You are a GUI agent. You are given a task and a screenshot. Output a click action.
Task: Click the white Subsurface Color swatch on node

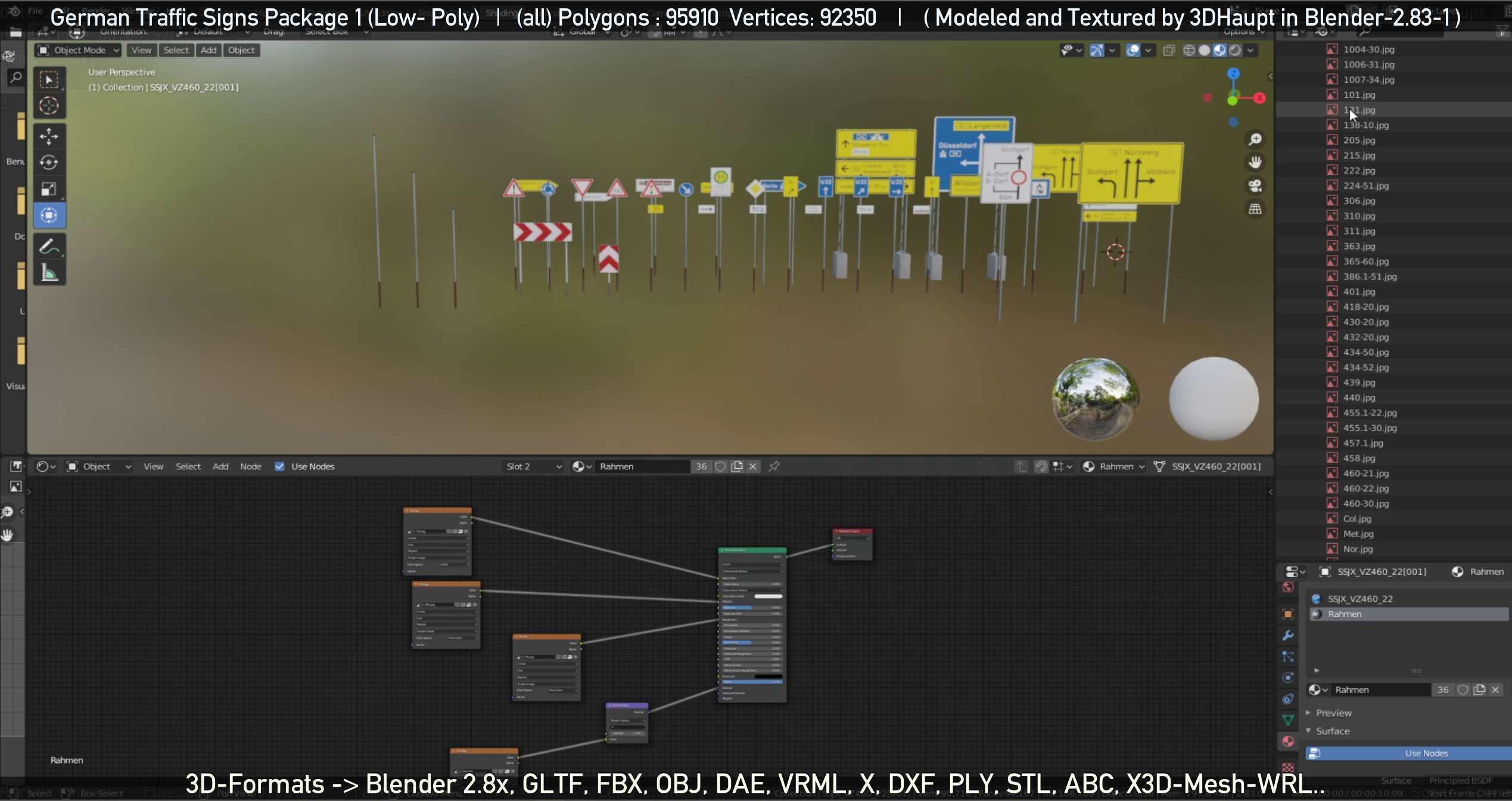tap(768, 596)
